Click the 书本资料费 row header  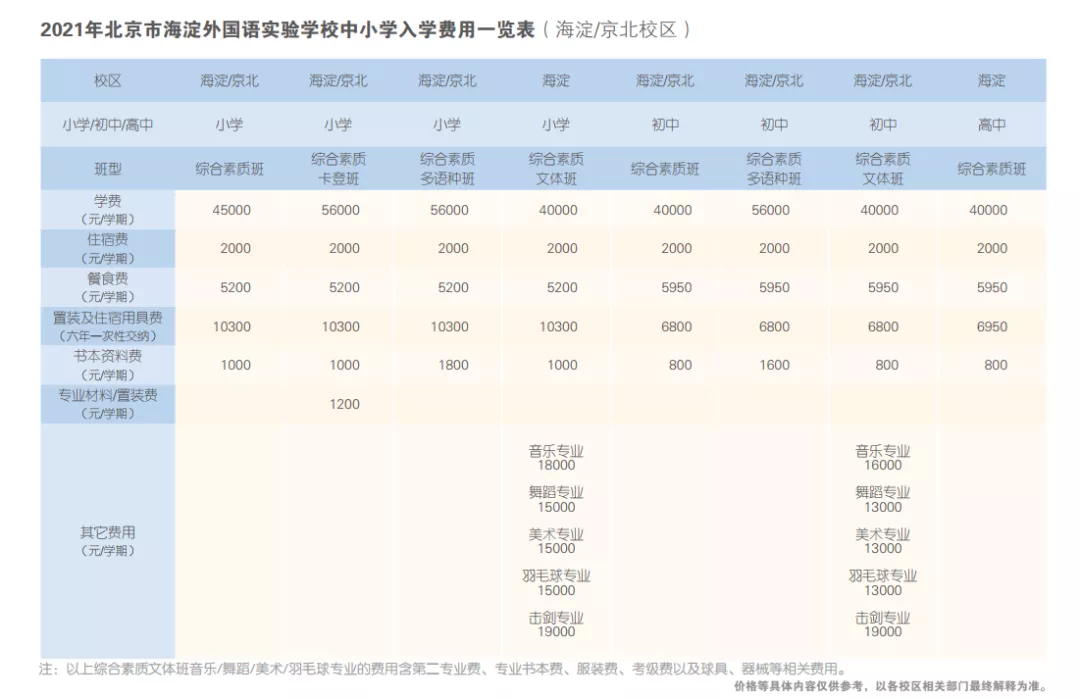[x=107, y=365]
